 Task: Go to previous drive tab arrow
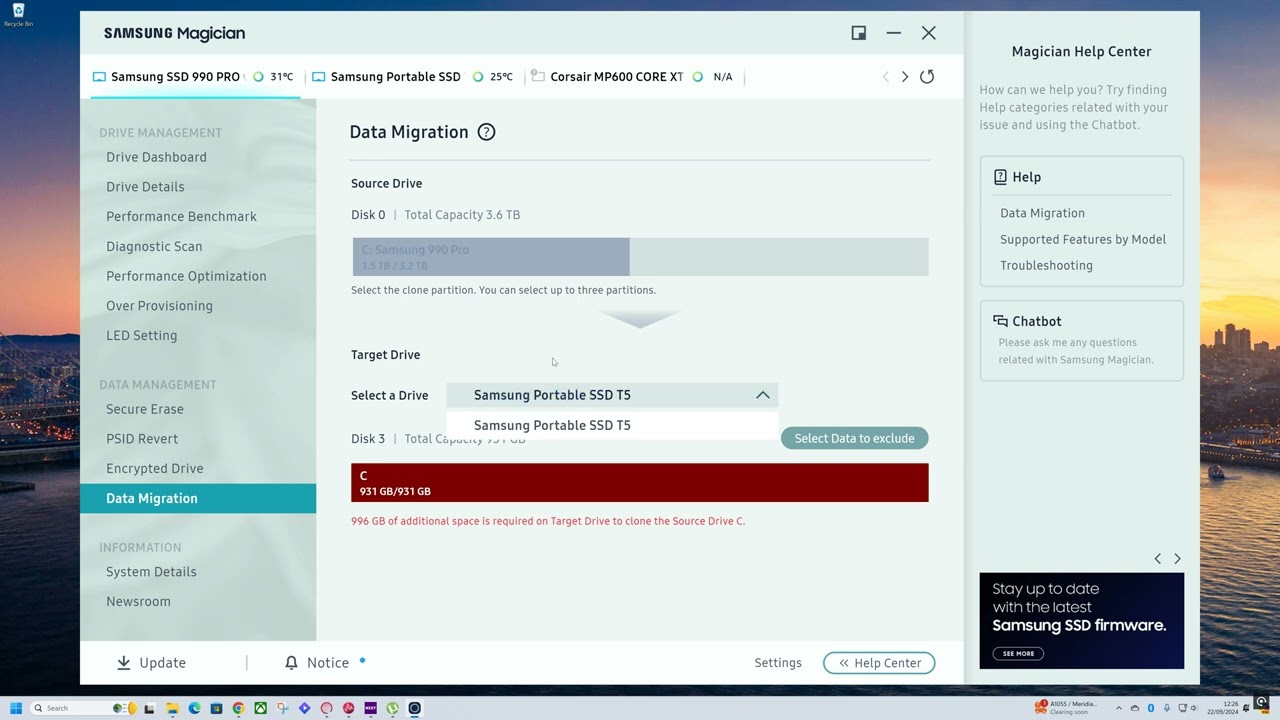point(885,77)
